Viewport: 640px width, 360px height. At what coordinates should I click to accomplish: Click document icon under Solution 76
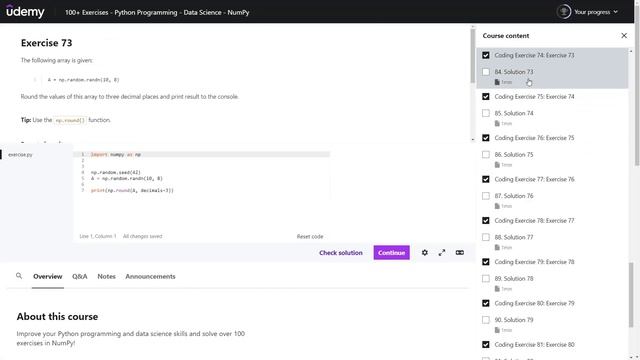[x=497, y=206]
